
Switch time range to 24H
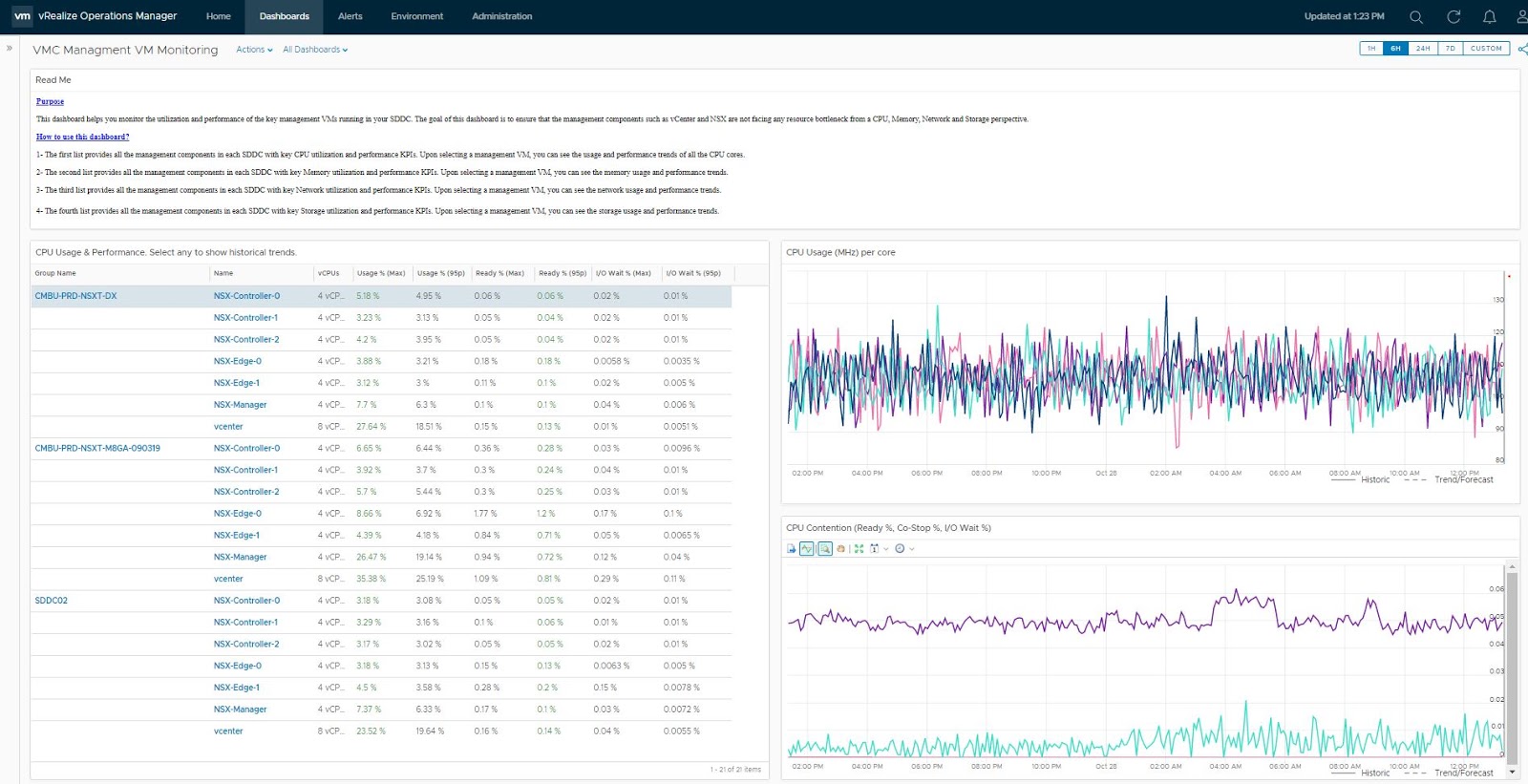click(1423, 49)
